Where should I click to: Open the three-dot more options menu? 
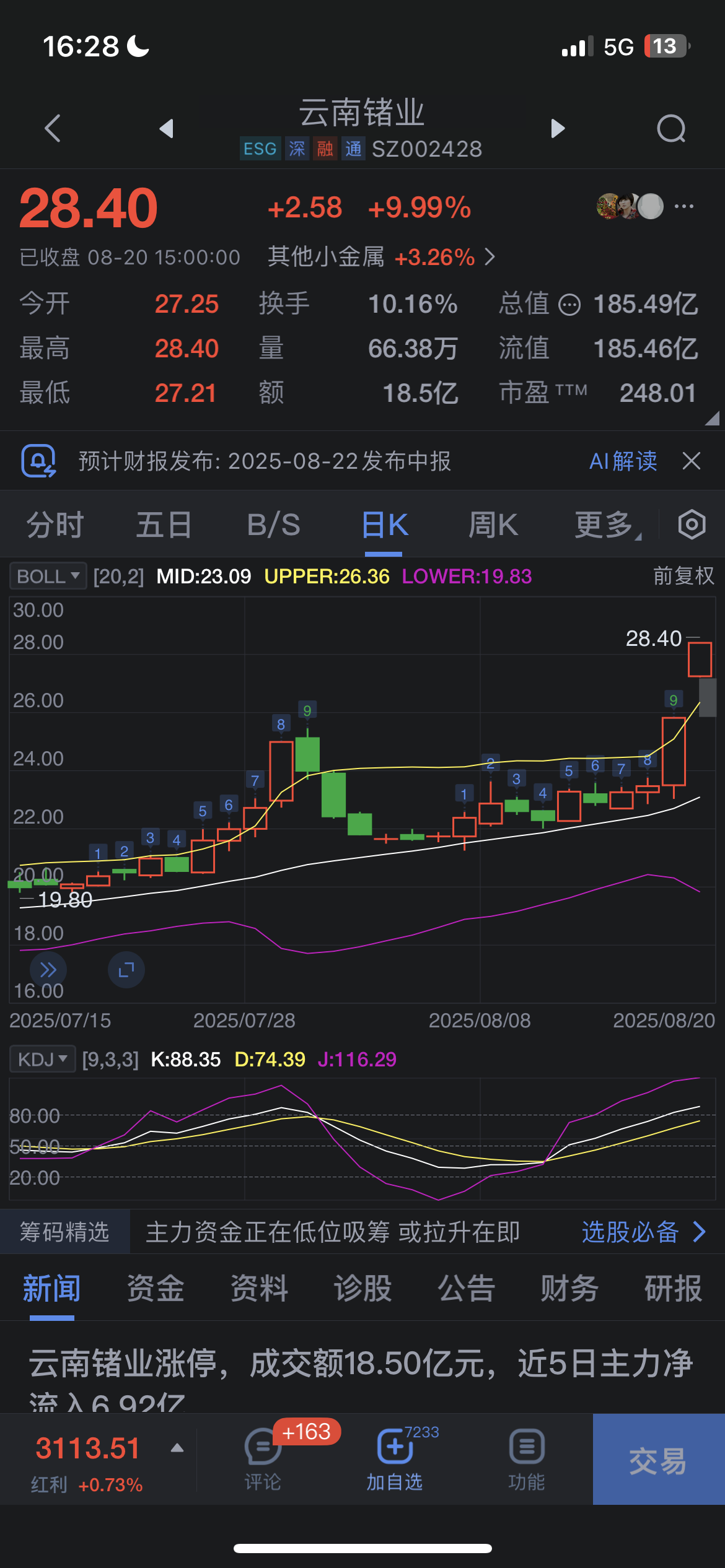pos(684,206)
